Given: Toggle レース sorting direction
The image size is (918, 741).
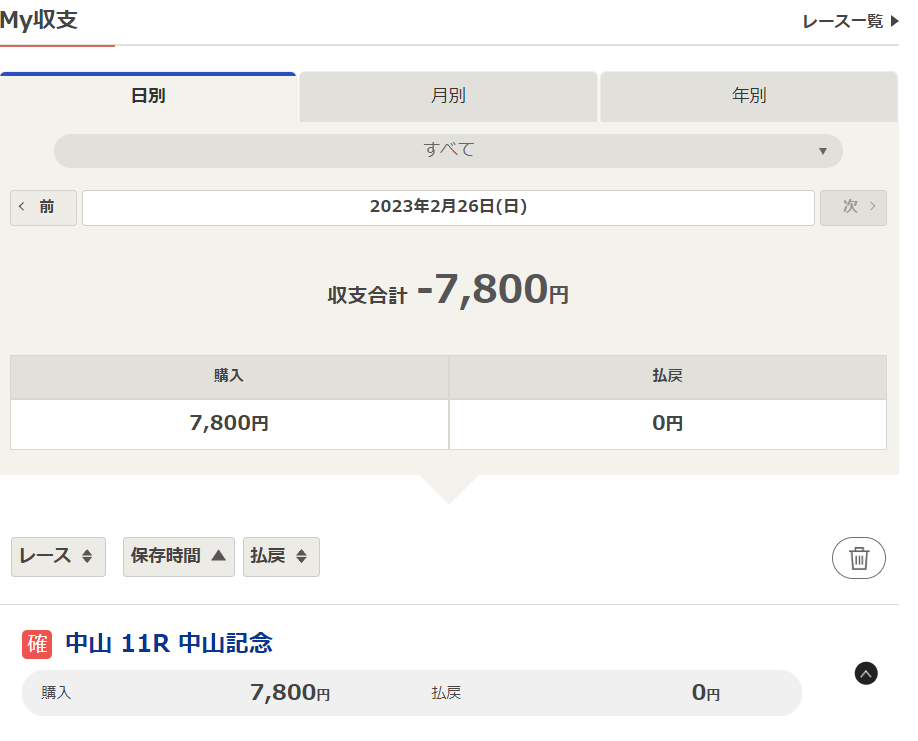Looking at the screenshot, I should point(58,557).
